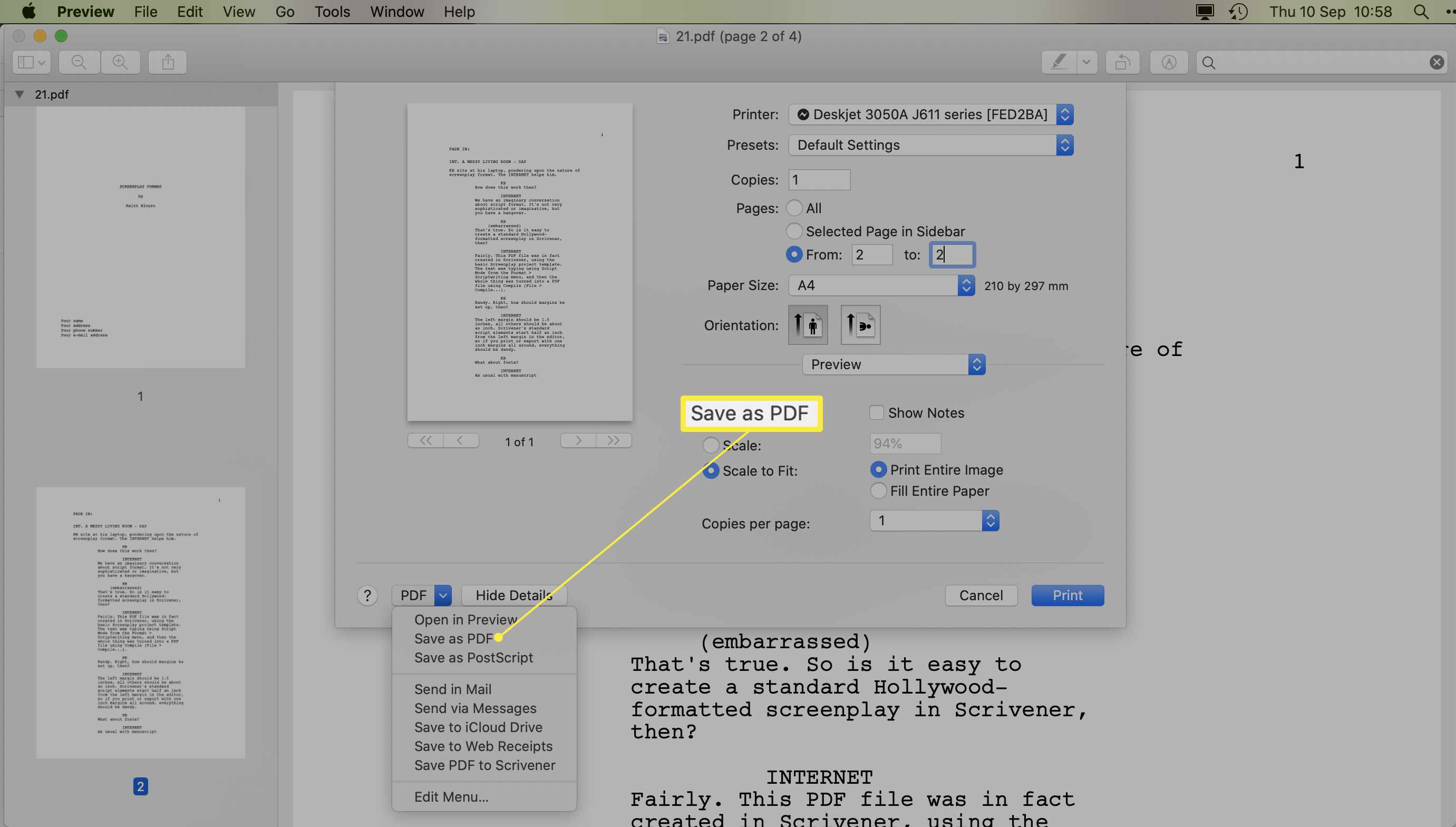
Task: Choose Open in Preview from PDF menu
Action: tap(483, 619)
